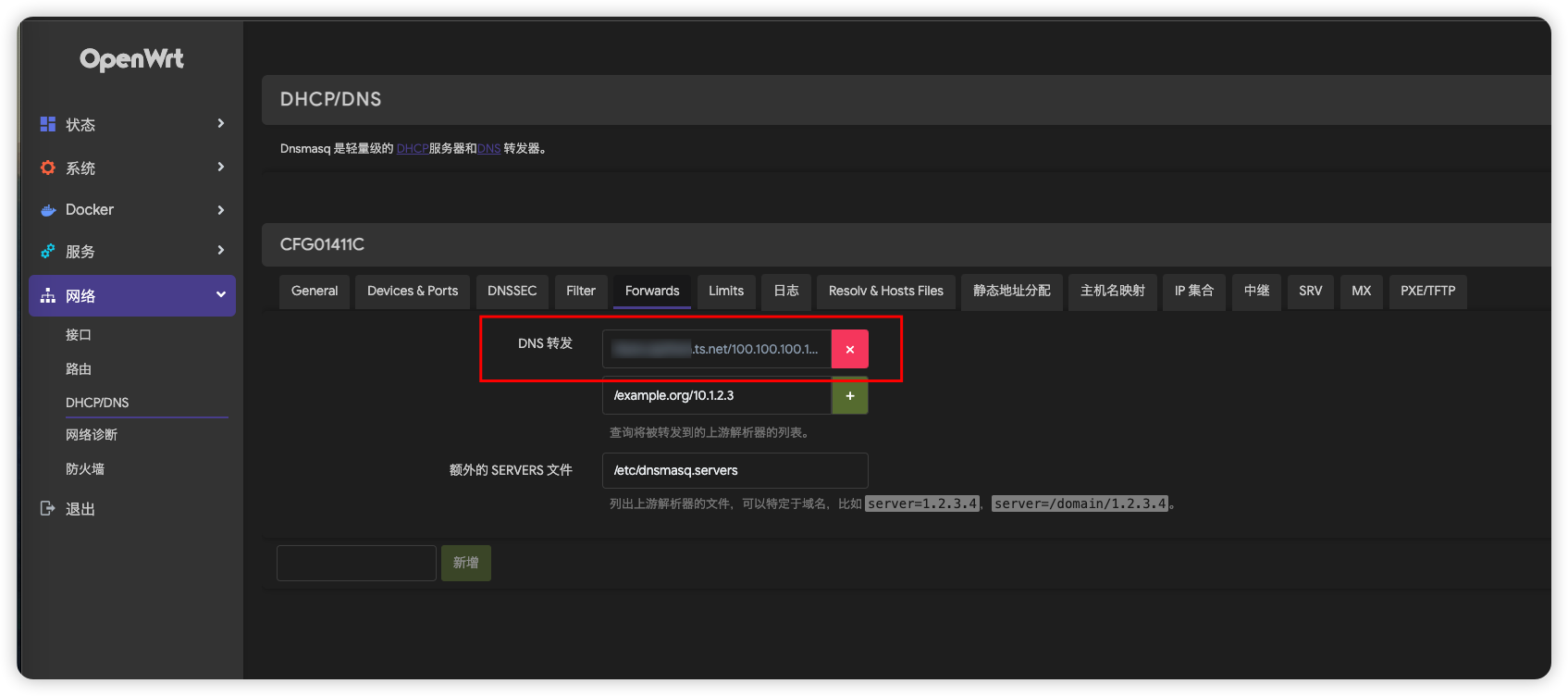The image size is (1568, 696).
Task: Click the logout icon in sidebar
Action: pos(48,508)
